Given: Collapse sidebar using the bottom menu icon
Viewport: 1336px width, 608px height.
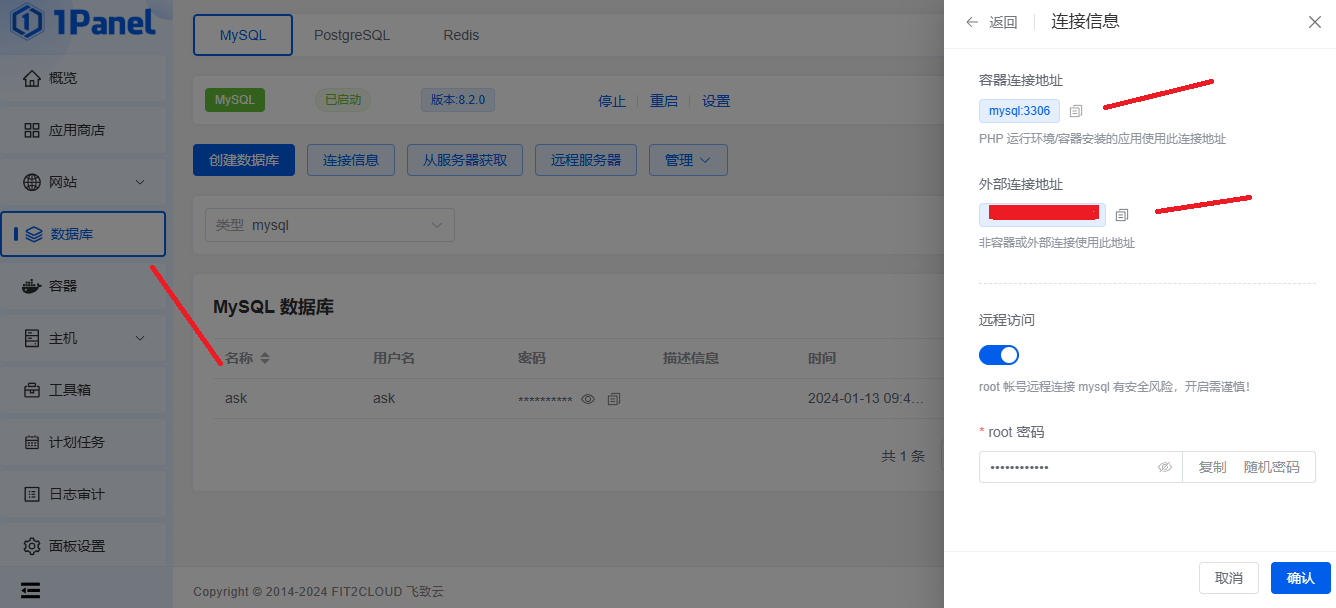Looking at the screenshot, I should click(x=31, y=590).
